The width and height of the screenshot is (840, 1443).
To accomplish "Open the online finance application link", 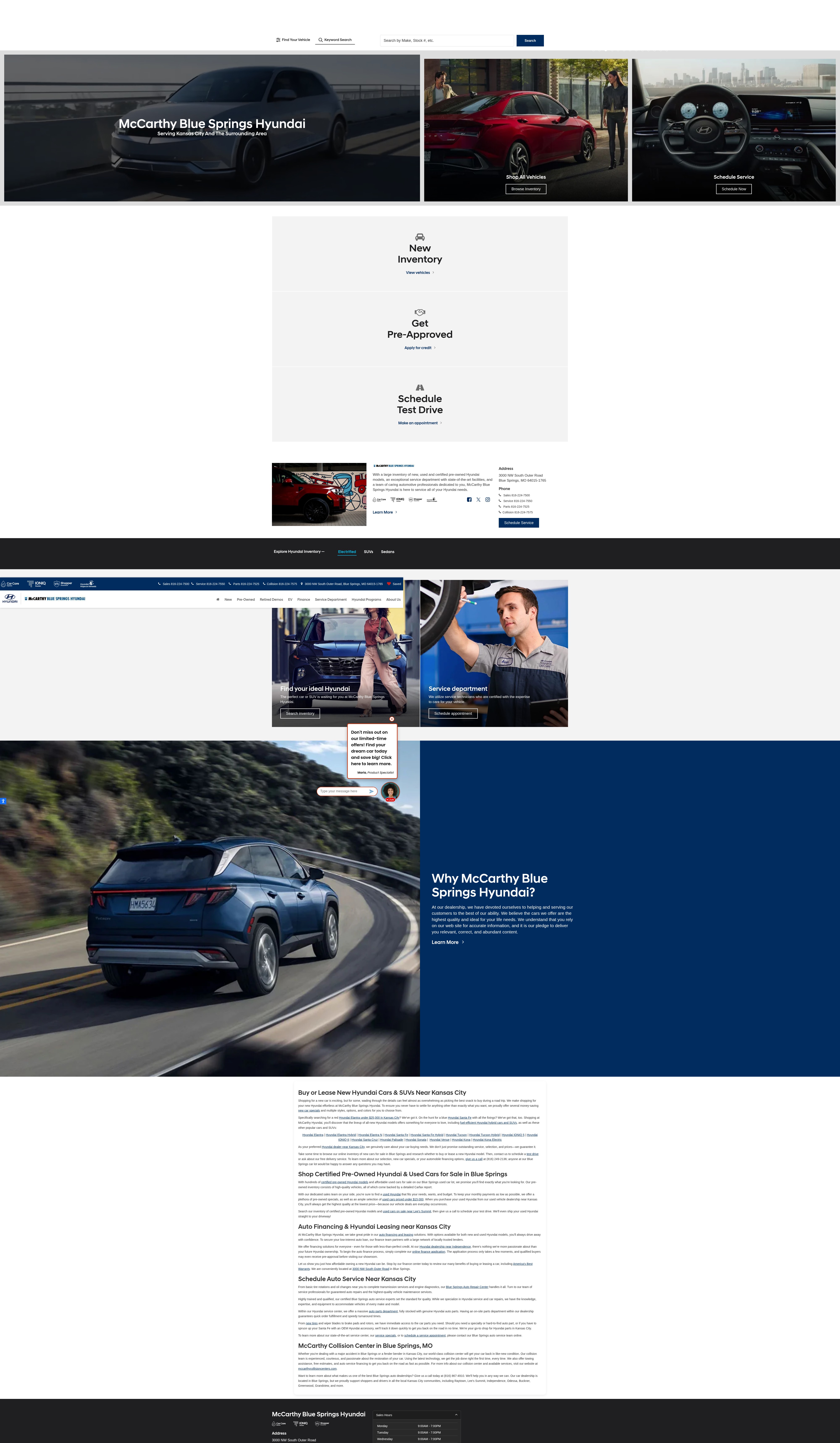I will [x=428, y=1252].
